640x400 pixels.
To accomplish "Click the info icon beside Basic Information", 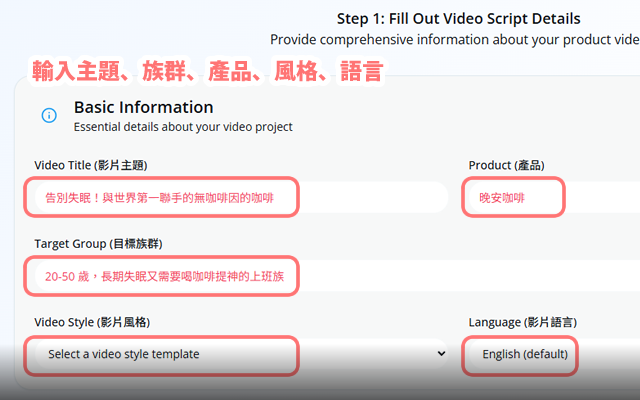I will coord(49,116).
